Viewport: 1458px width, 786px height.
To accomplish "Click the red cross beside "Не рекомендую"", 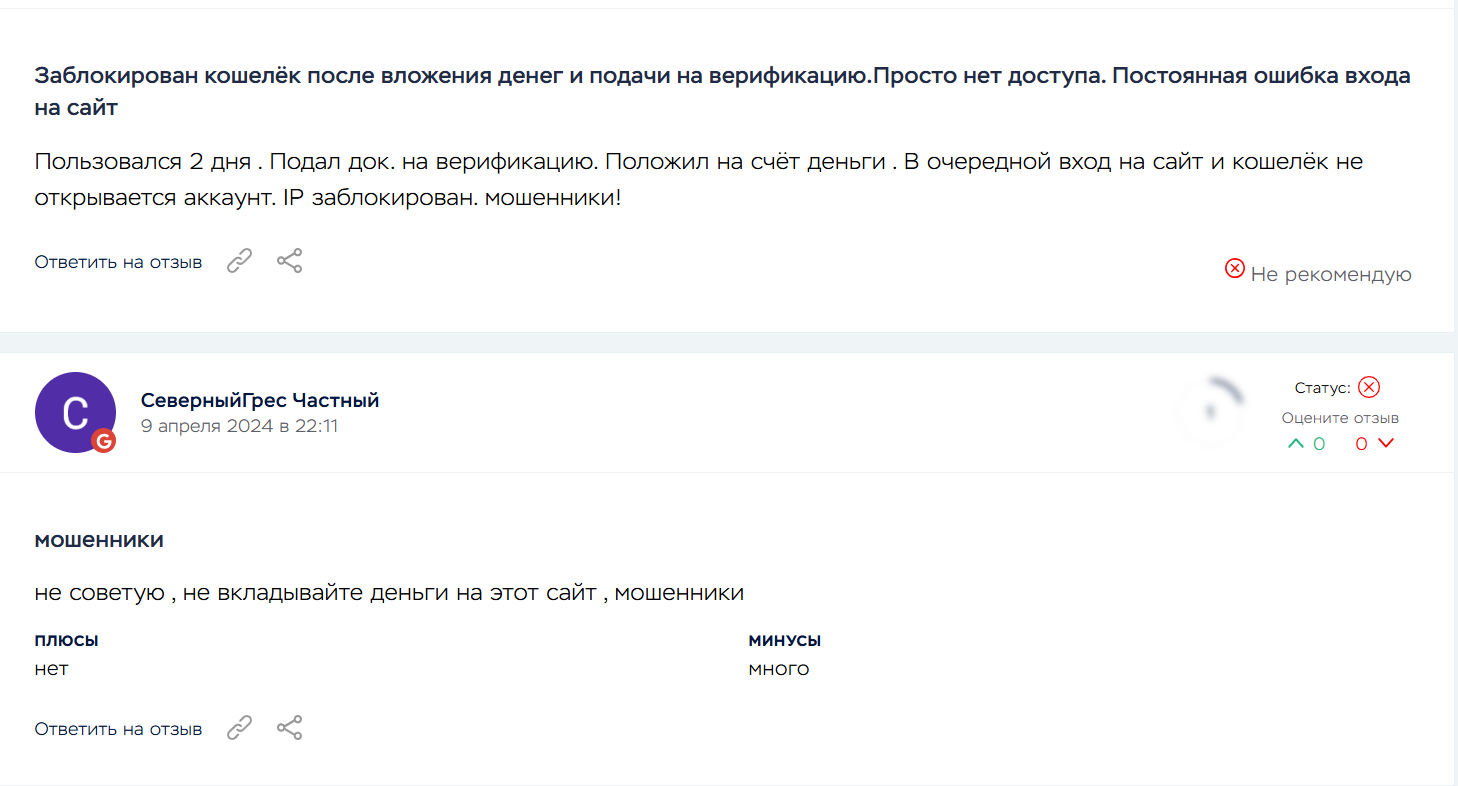I will 1235,269.
